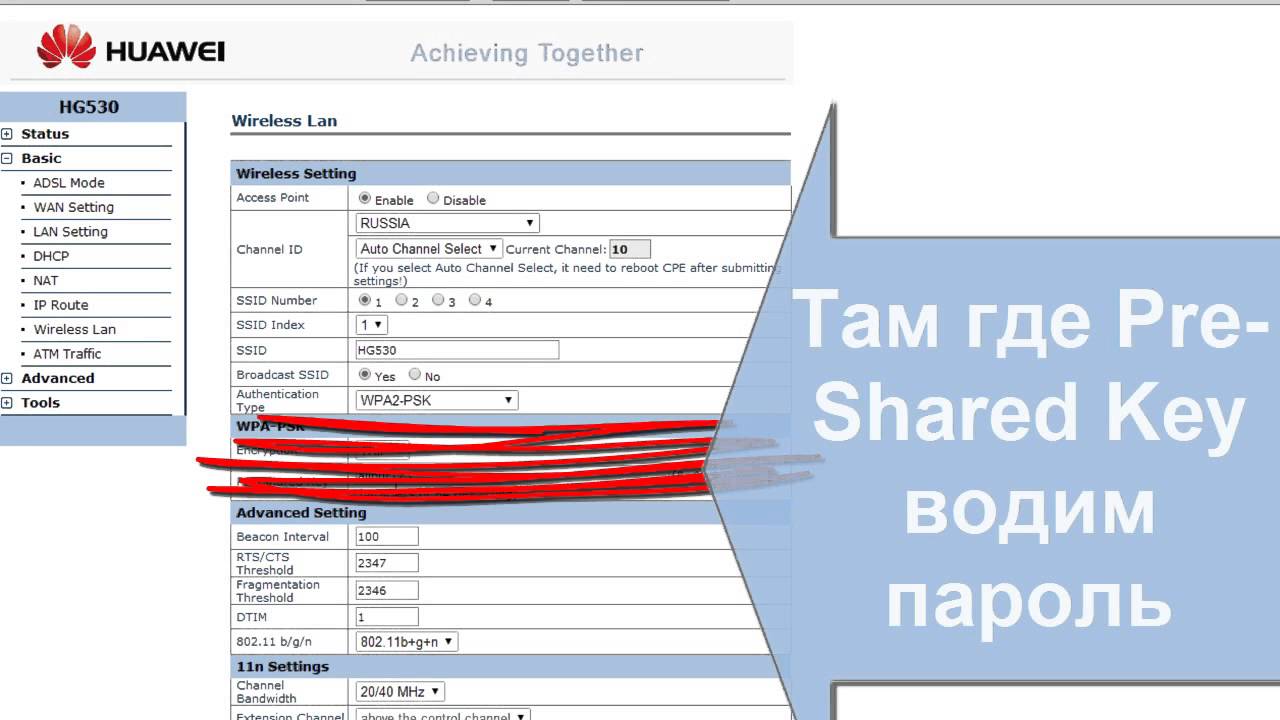
Task: Select SSID Number 4 radio
Action: (x=475, y=300)
